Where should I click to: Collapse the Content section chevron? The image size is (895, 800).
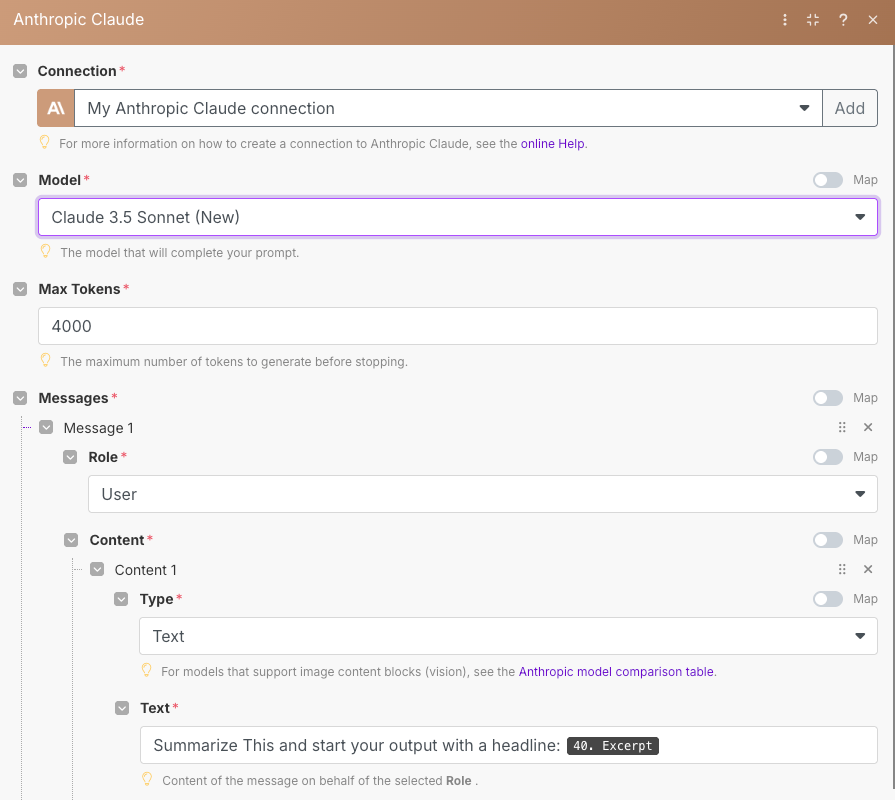tap(71, 540)
